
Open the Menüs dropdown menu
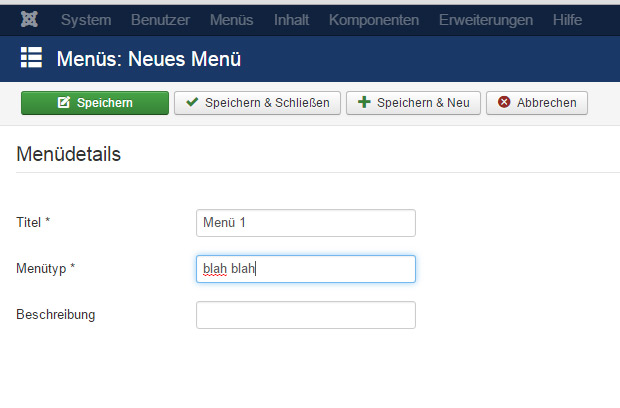click(231, 20)
